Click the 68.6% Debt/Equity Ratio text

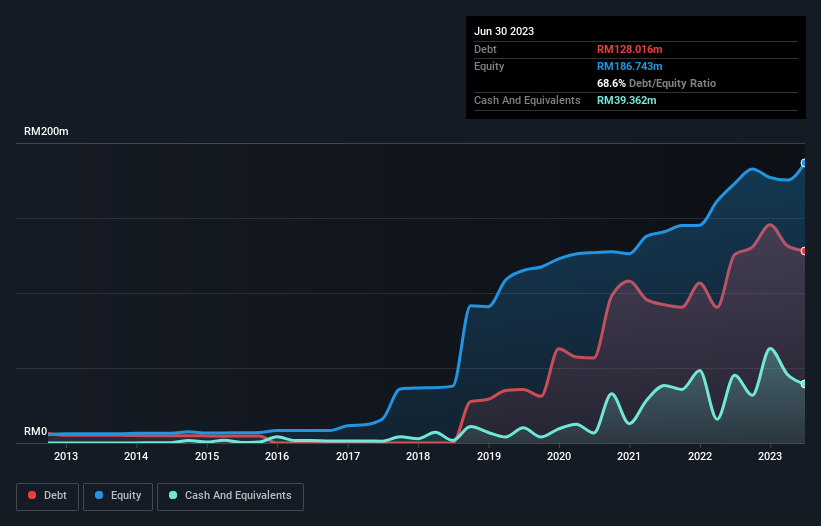(x=657, y=83)
